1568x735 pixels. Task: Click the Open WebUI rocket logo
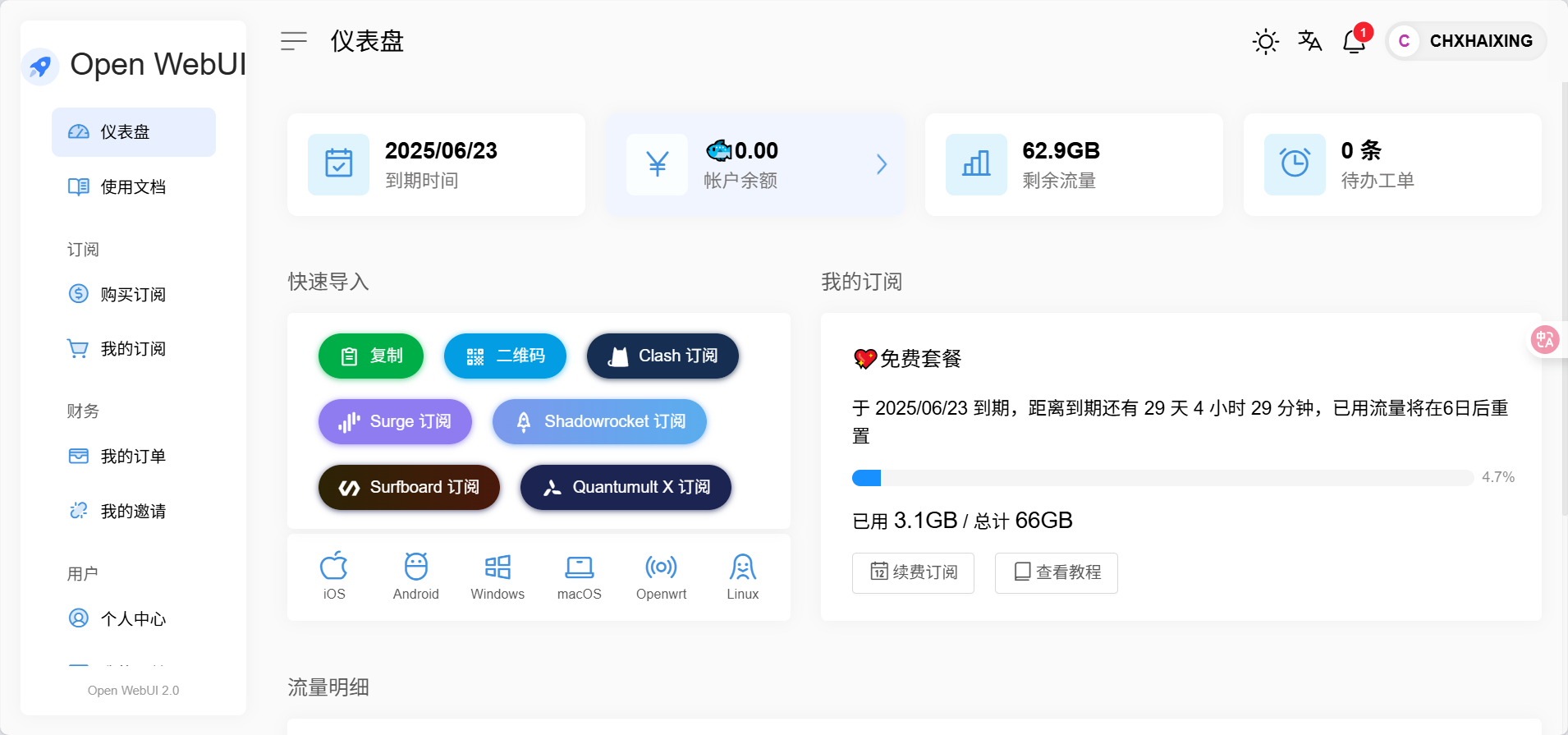[40, 66]
